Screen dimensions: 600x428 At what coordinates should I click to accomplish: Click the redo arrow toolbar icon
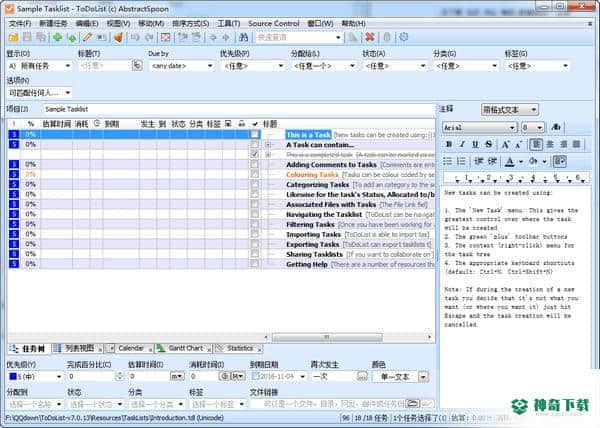pyautogui.click(x=149, y=37)
